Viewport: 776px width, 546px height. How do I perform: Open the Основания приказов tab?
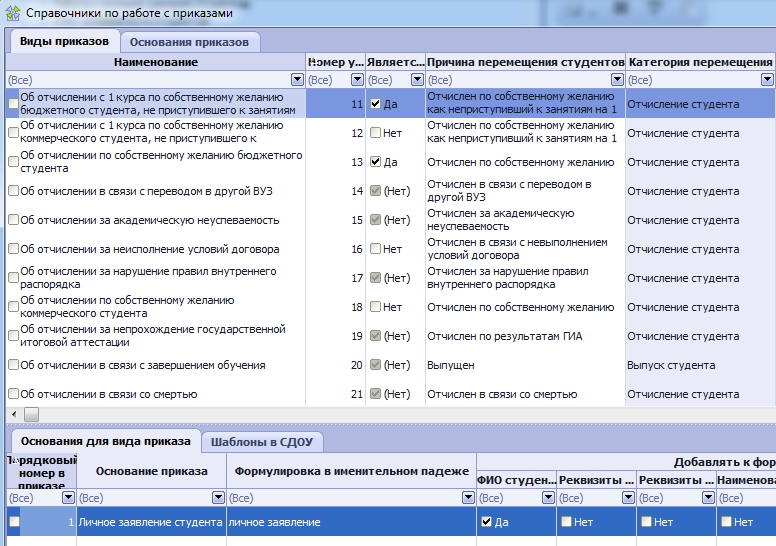point(189,43)
